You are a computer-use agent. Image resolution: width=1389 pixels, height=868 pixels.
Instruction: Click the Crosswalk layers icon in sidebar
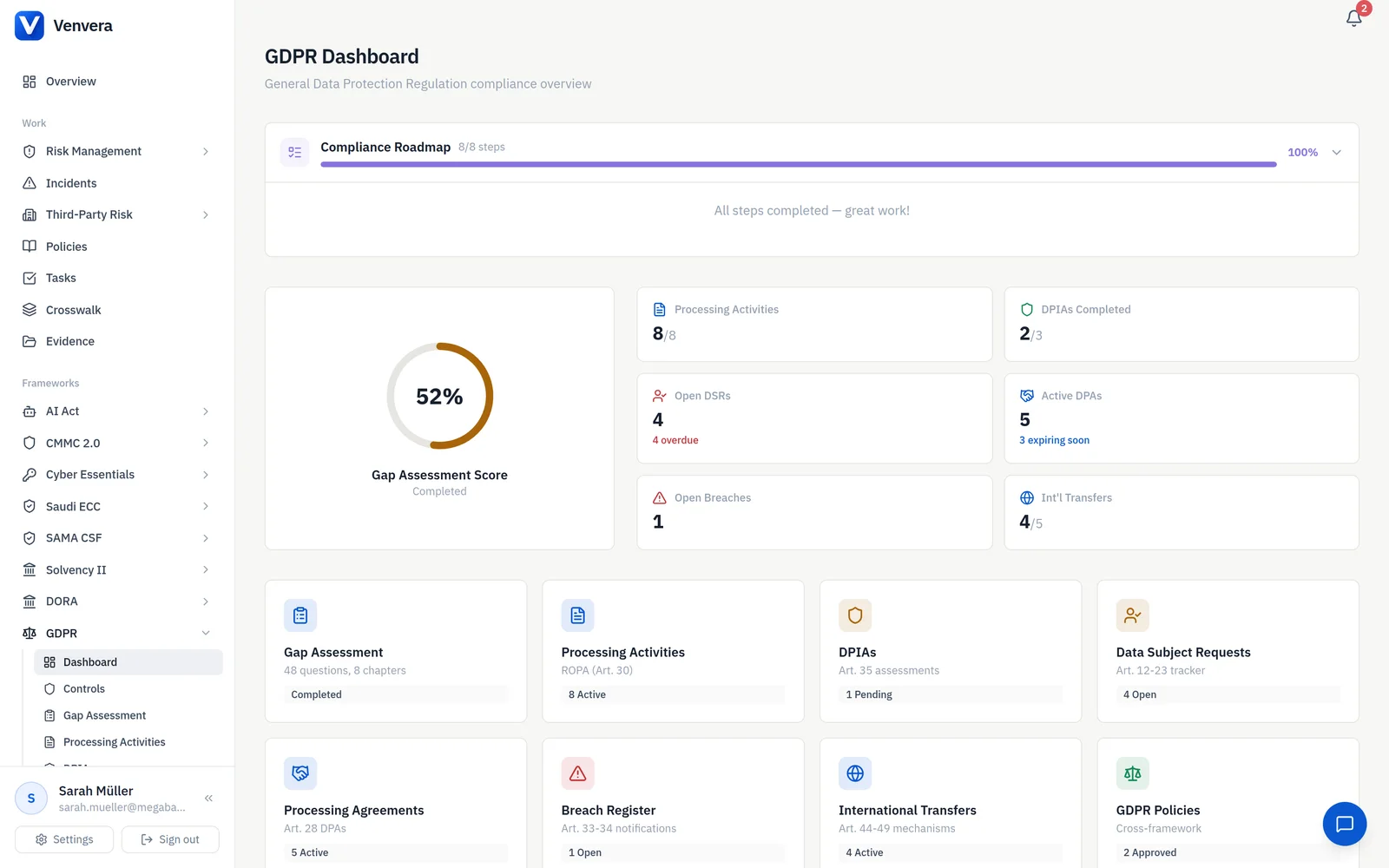click(30, 310)
